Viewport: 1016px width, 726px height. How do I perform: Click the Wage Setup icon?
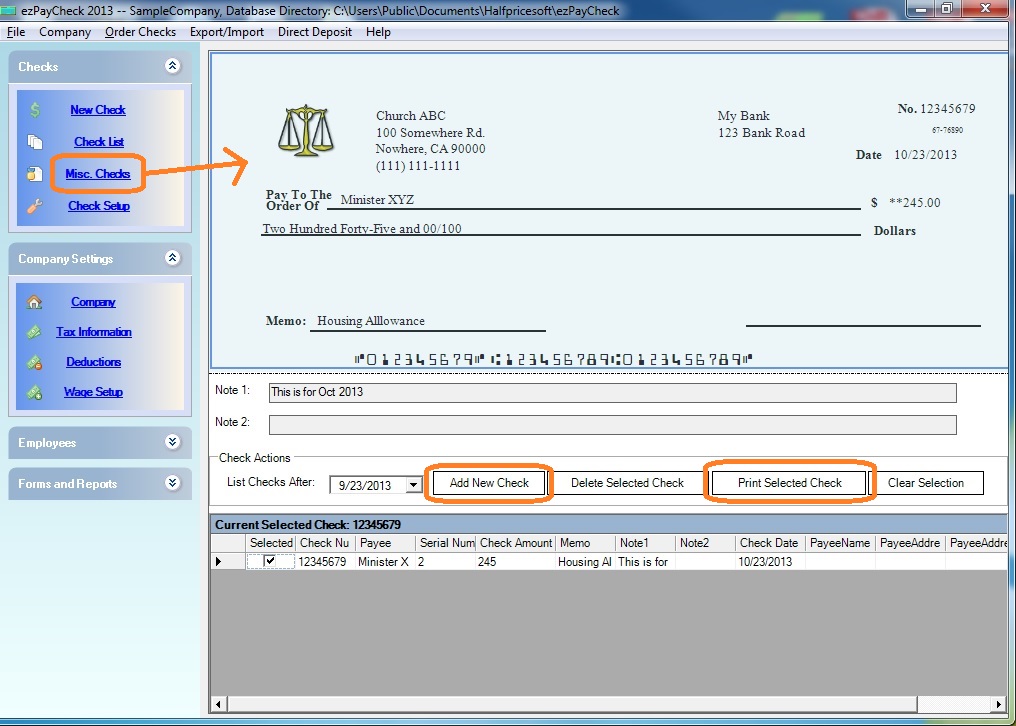[x=35, y=392]
